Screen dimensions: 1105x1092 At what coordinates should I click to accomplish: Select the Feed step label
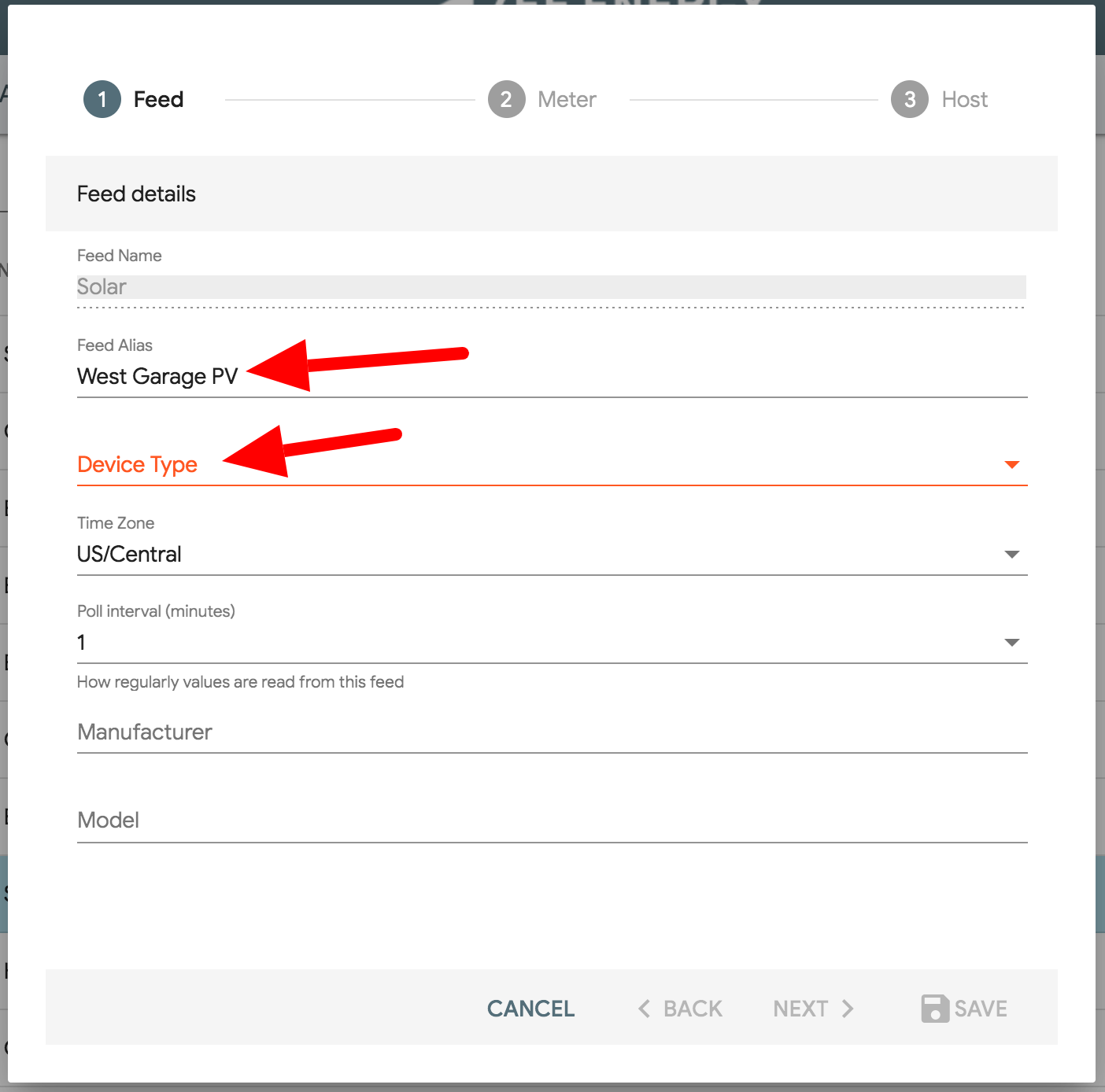pyautogui.click(x=158, y=99)
